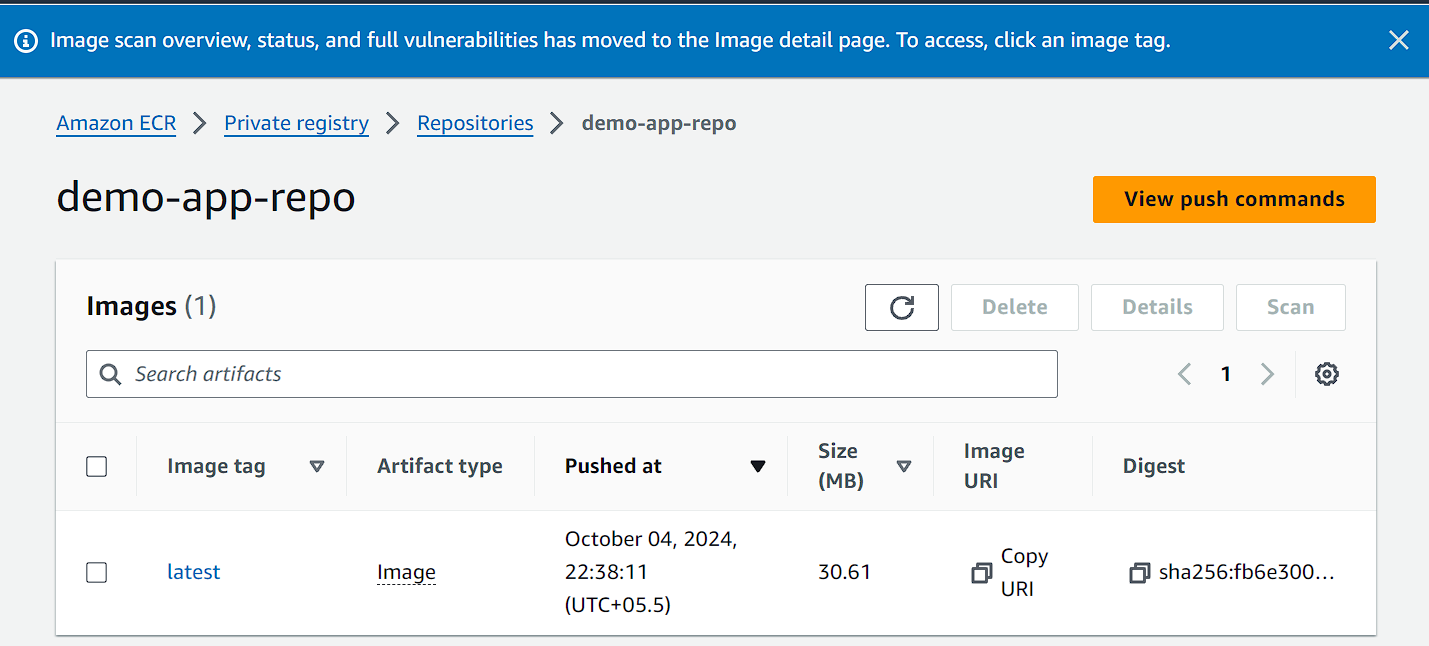Click the Image artifact type label
This screenshot has height=646, width=1429.
[406, 573]
